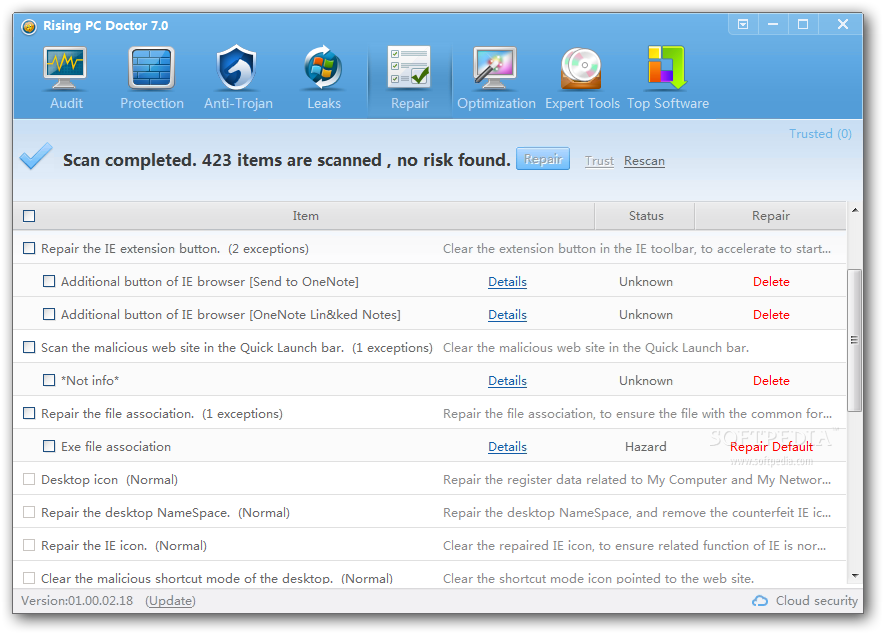Viewport: 884px width, 634px height.
Task: Check the *Not info* item checkbox
Action: tap(49, 380)
